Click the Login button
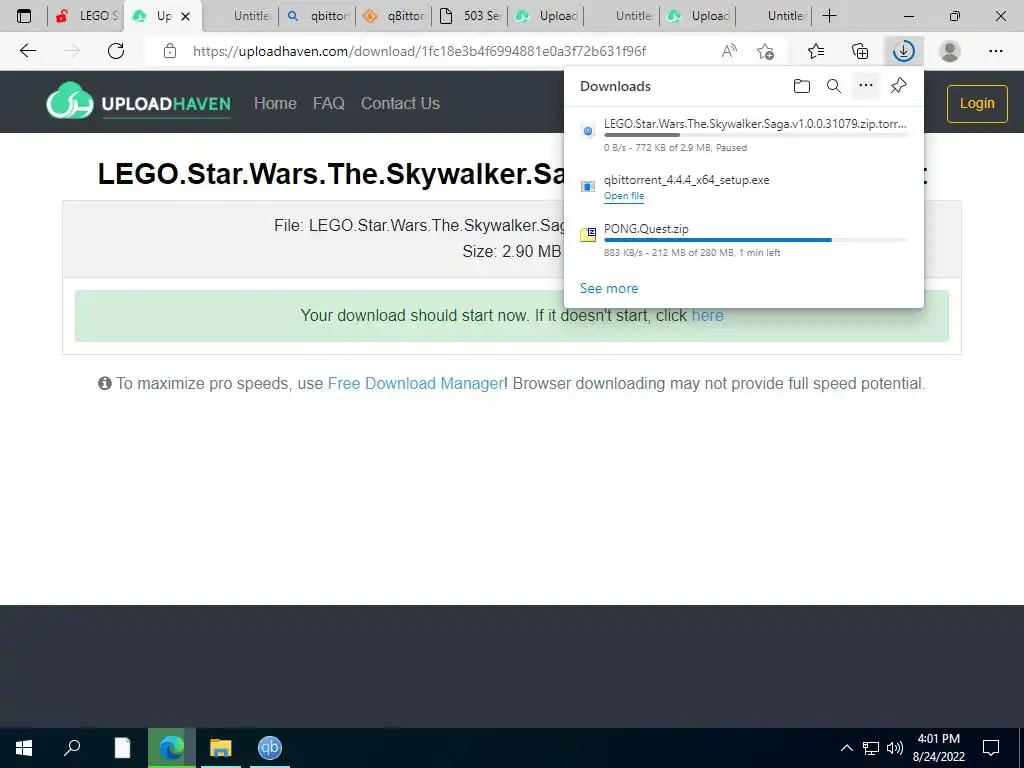 tap(977, 103)
